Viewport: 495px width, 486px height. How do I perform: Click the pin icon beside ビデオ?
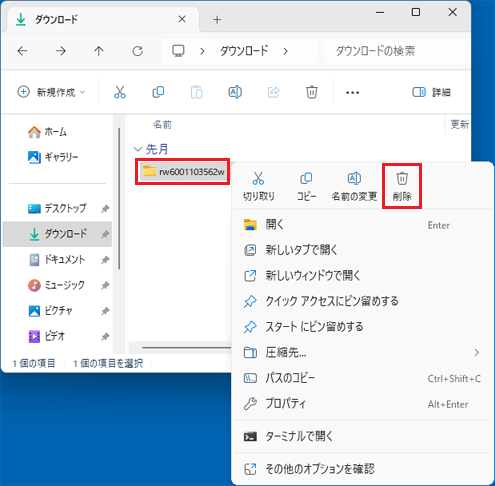(x=105, y=337)
